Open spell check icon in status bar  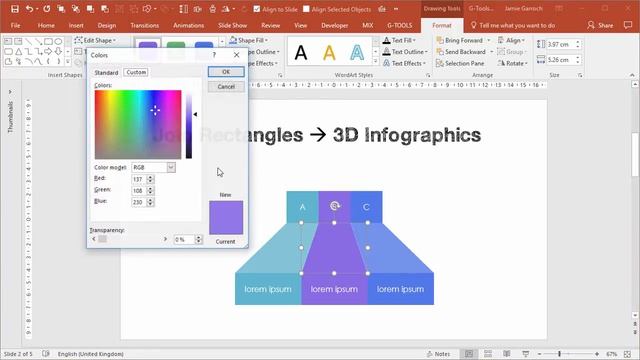[x=46, y=354]
